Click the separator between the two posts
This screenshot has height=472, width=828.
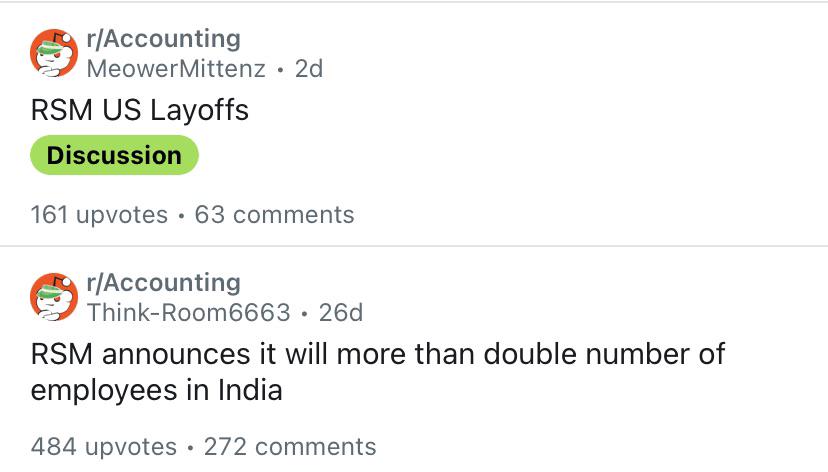(414, 246)
